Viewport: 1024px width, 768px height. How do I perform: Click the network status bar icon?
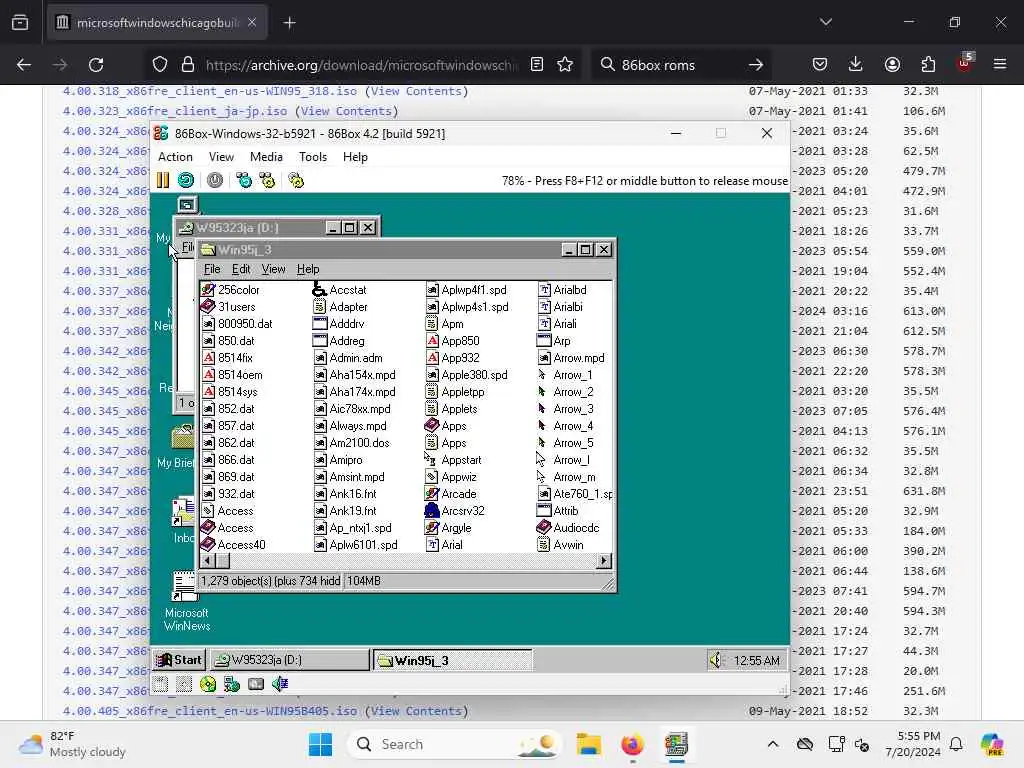pyautogui.click(x=232, y=684)
